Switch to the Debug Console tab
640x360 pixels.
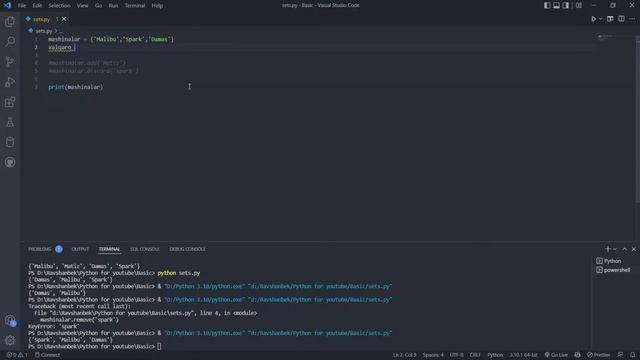coord(187,249)
